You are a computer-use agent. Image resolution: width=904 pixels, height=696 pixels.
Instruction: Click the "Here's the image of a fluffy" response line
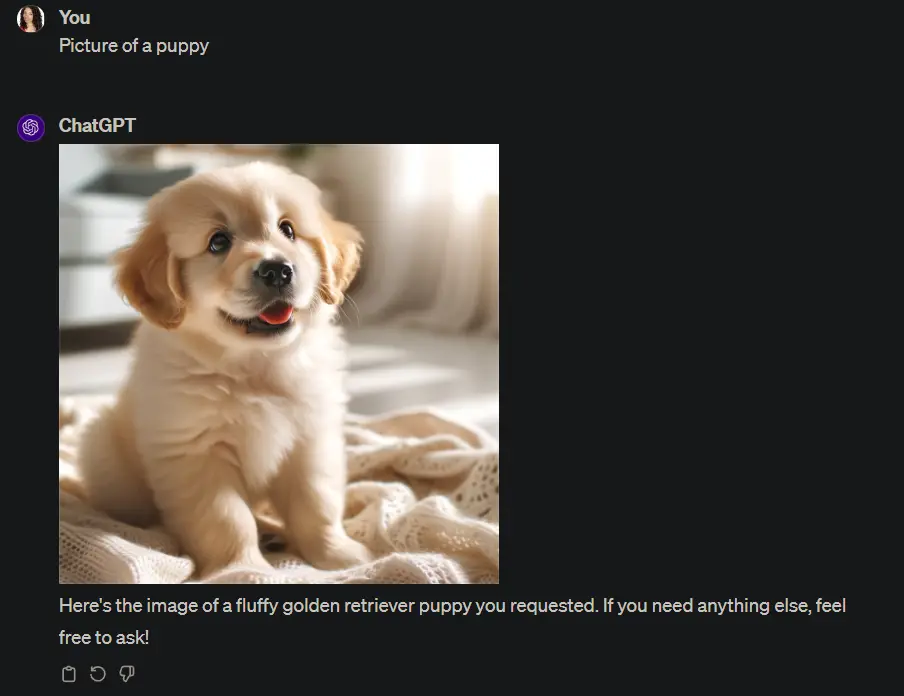(452, 605)
